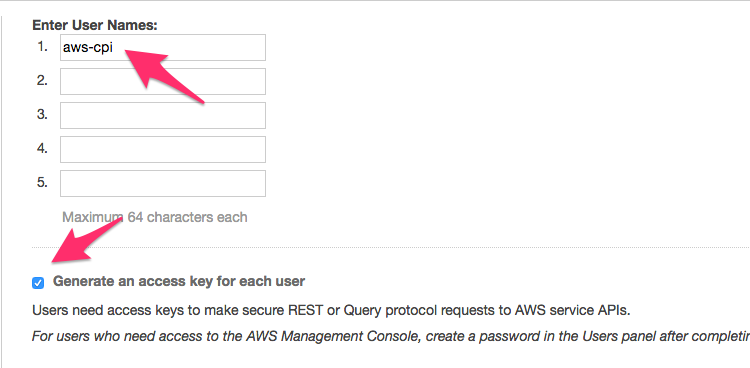Select the second user name input box
The width and height of the screenshot is (750, 368).
(163, 81)
